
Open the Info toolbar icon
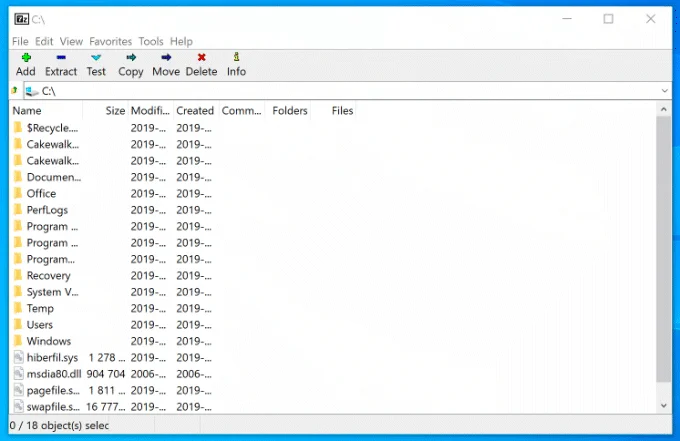coord(236,57)
